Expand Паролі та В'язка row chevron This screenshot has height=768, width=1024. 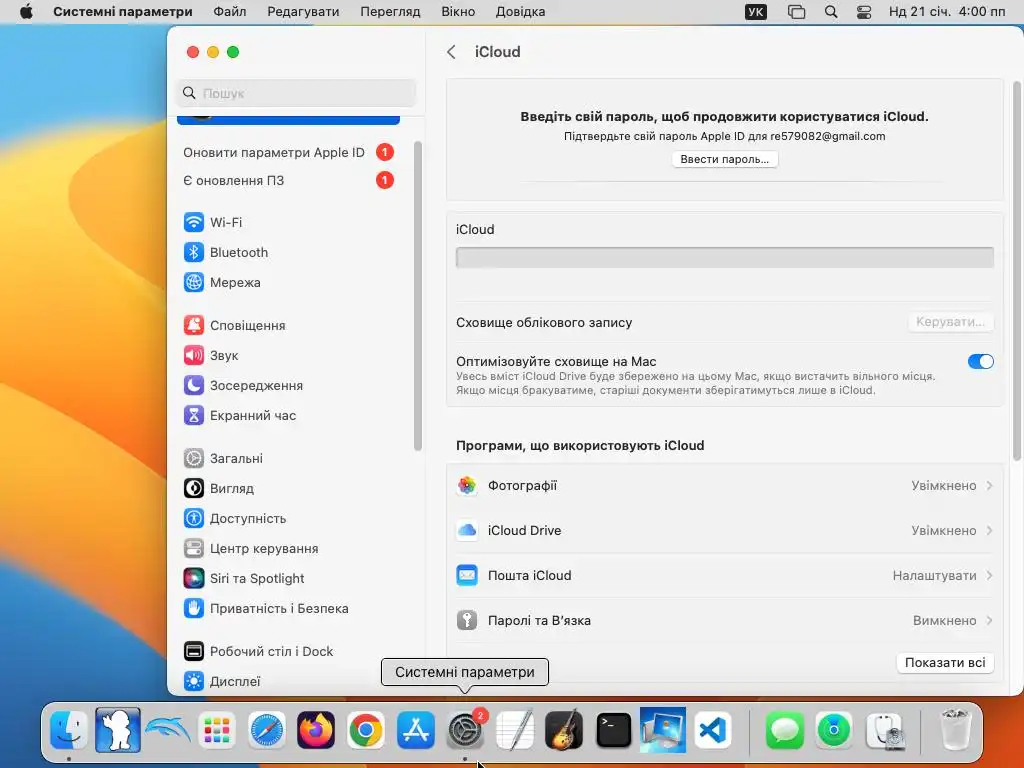pos(989,620)
